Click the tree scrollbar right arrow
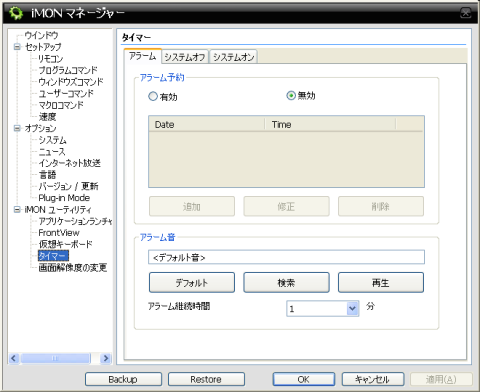The image size is (480, 392). (x=106, y=358)
